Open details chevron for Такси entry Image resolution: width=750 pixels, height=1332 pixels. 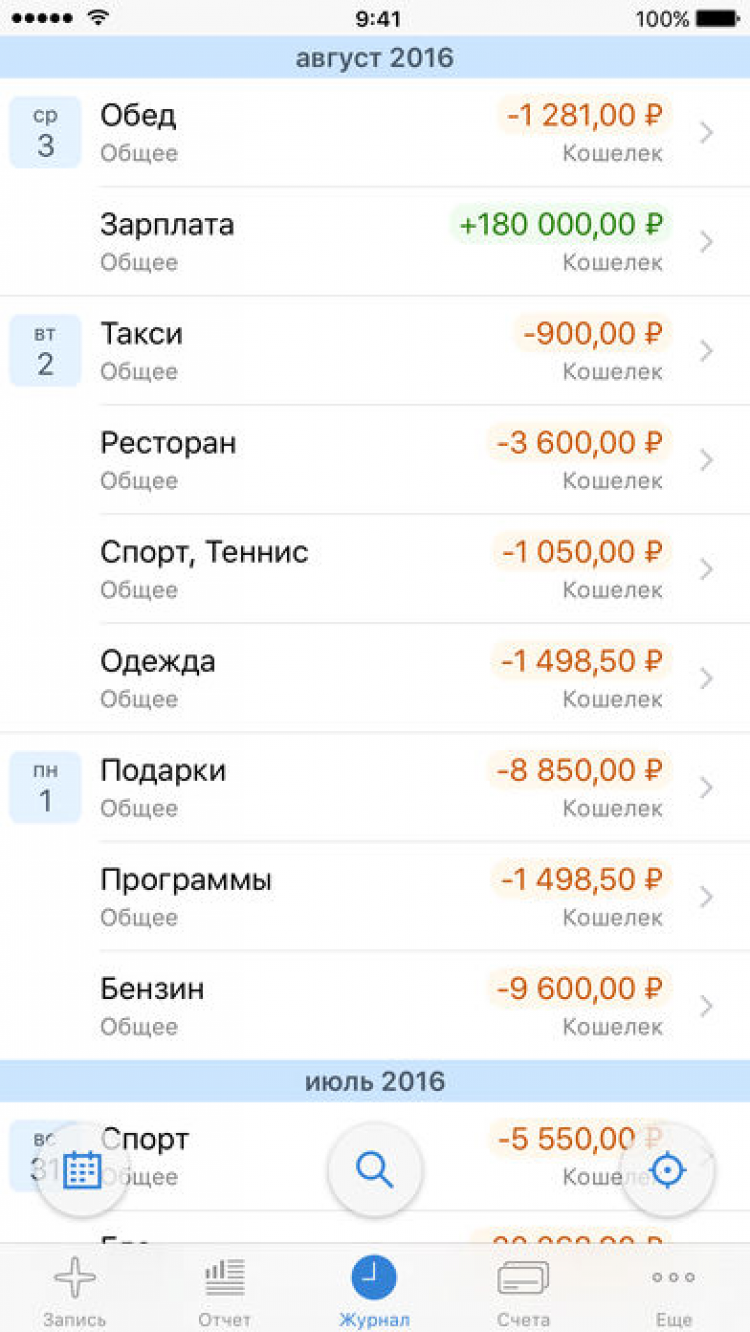pos(707,351)
